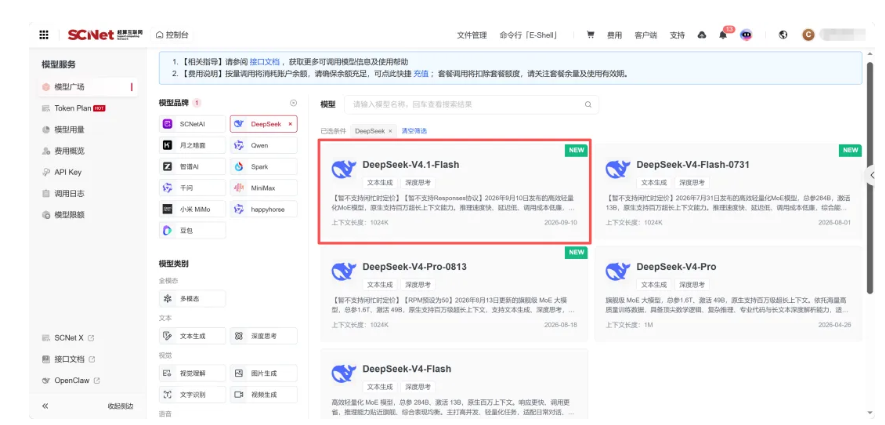Image resolution: width=885 pixels, height=425 pixels.
Task: Click the cloud upload icon
Action: click(702, 35)
